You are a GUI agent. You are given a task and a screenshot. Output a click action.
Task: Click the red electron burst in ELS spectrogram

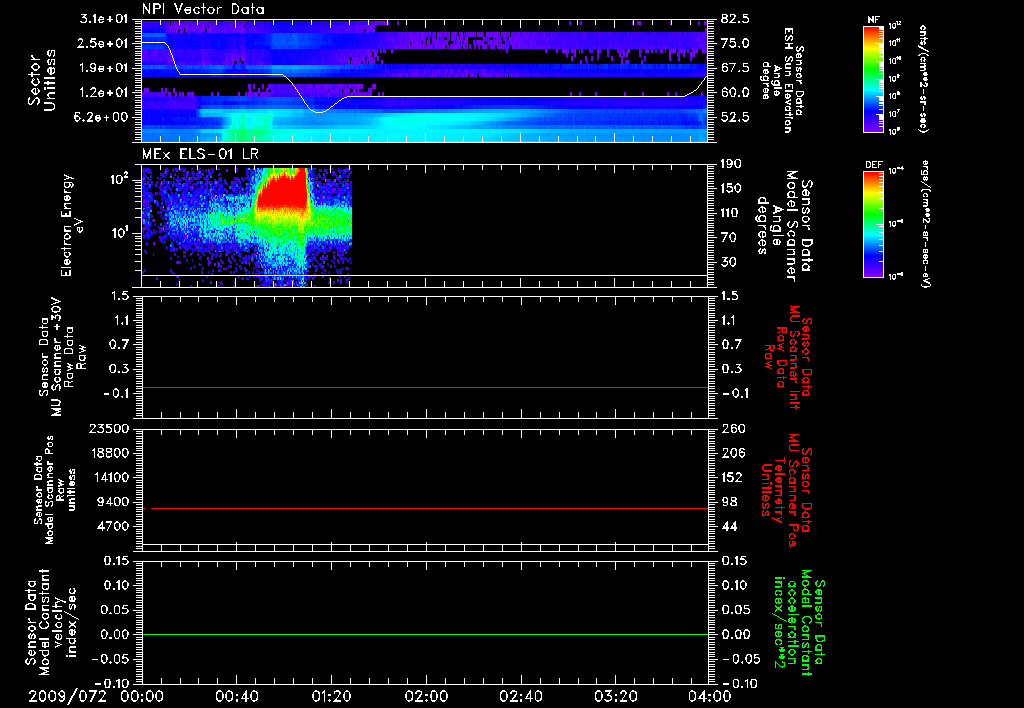click(281, 193)
